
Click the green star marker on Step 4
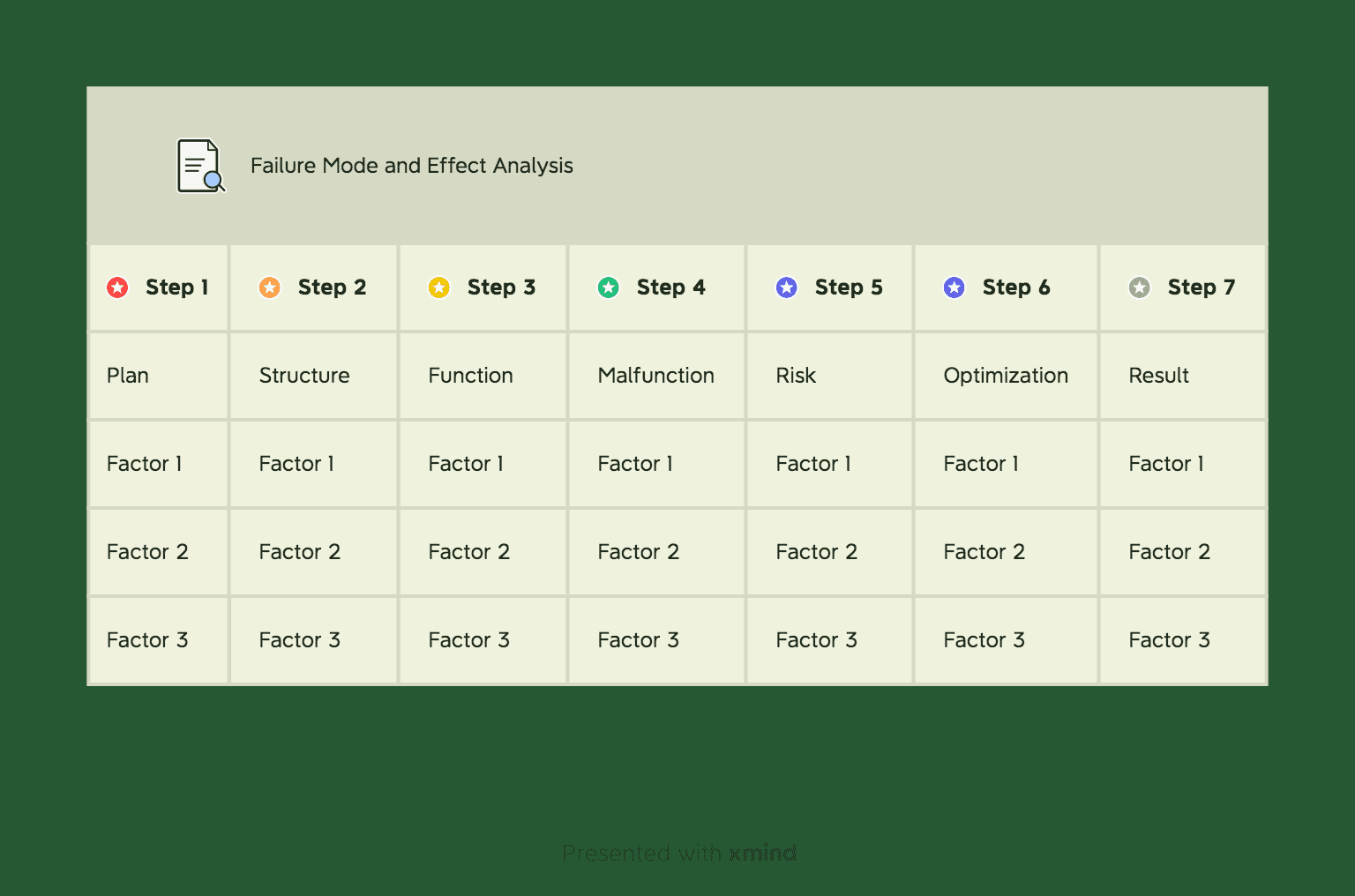tap(609, 287)
